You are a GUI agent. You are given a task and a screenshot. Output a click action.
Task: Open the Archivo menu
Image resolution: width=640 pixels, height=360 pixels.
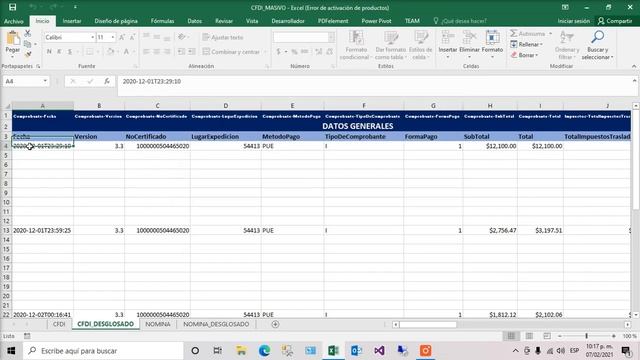coord(14,21)
